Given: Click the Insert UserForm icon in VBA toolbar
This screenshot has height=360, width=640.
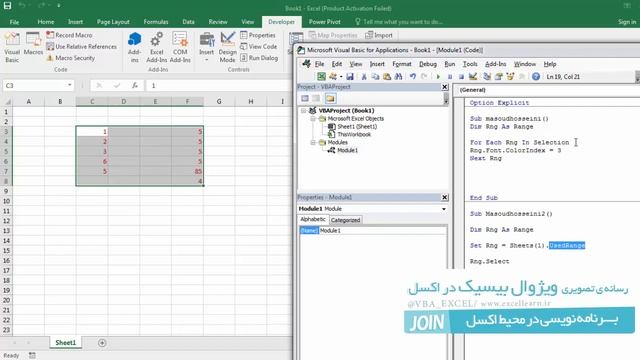Looking at the screenshot, I should (x=333, y=76).
